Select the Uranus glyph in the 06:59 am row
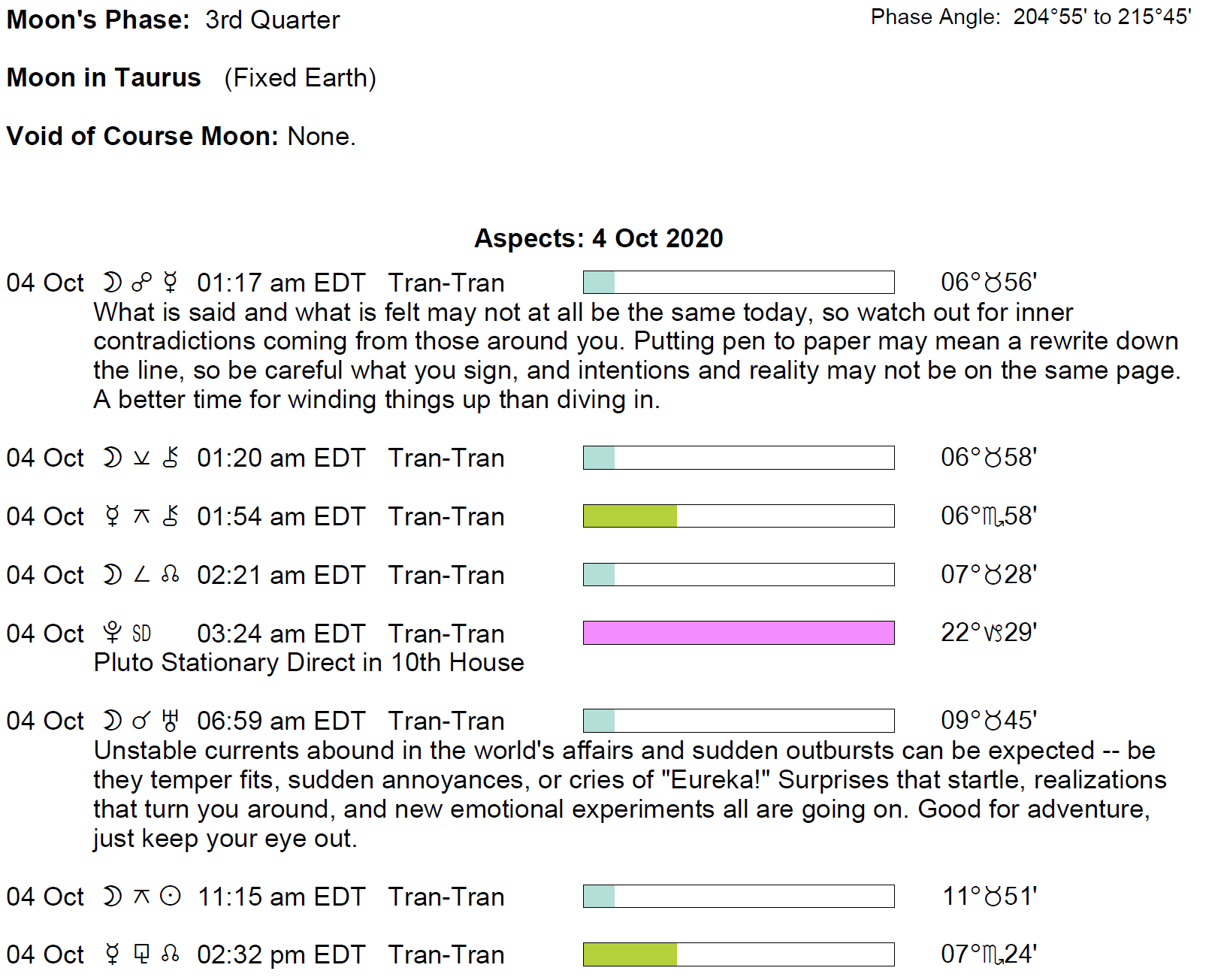The width and height of the screenshot is (1224, 980). coord(171,721)
